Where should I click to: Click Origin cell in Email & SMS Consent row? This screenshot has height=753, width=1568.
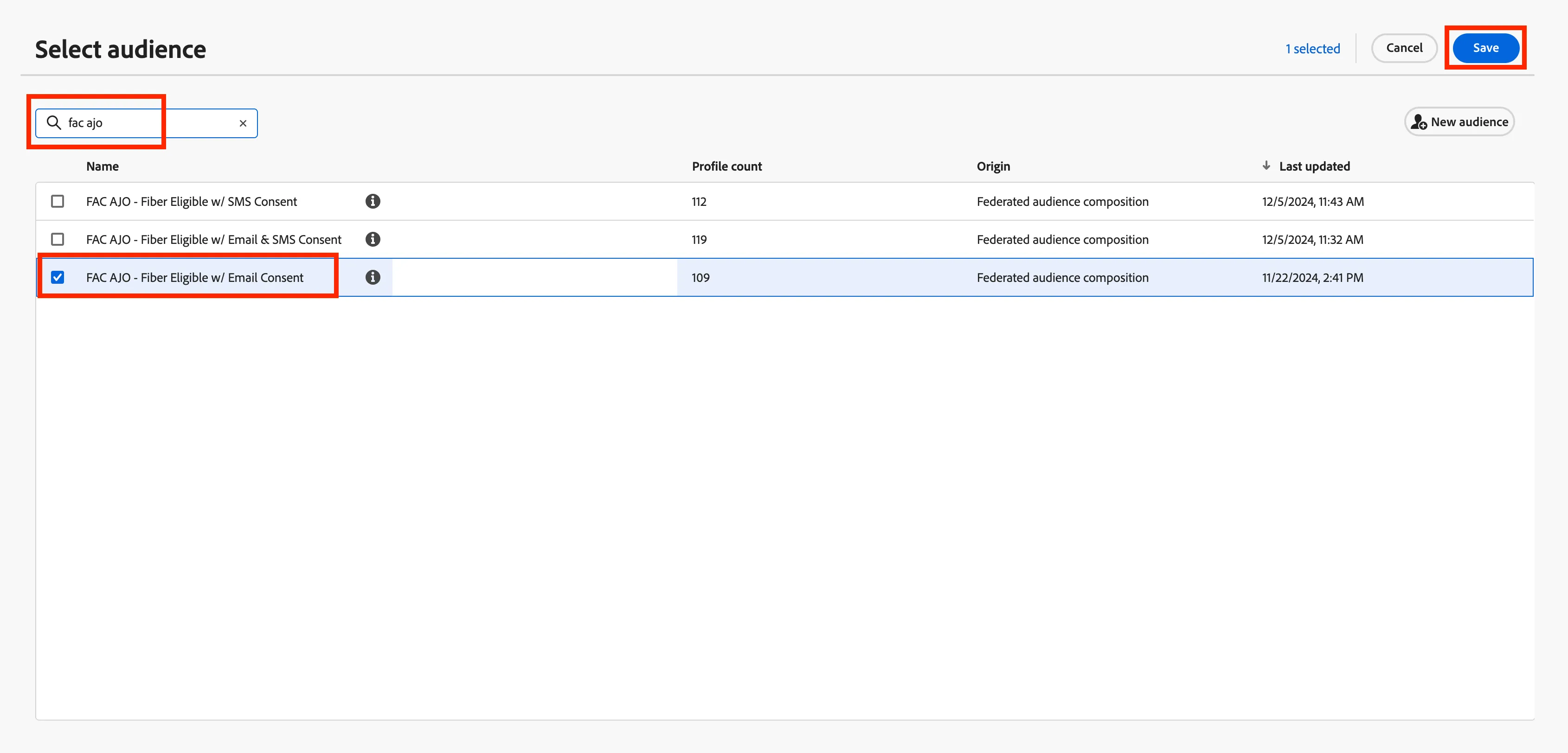[1062, 240]
